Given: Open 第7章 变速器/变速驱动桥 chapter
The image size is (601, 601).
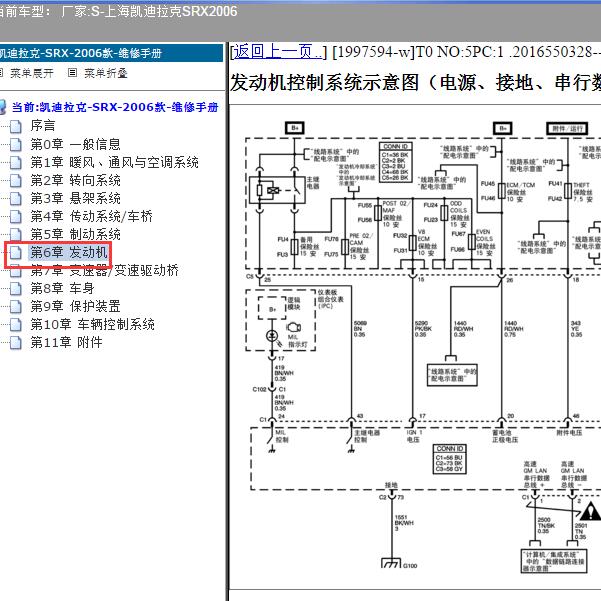Looking at the screenshot, I should pyautogui.click(x=105, y=270).
